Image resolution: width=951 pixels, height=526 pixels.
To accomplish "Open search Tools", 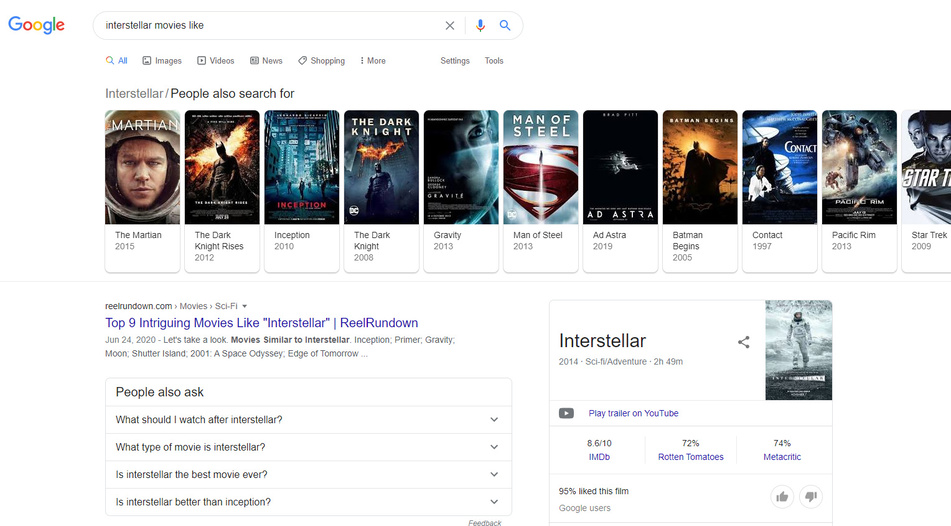I will click(494, 61).
